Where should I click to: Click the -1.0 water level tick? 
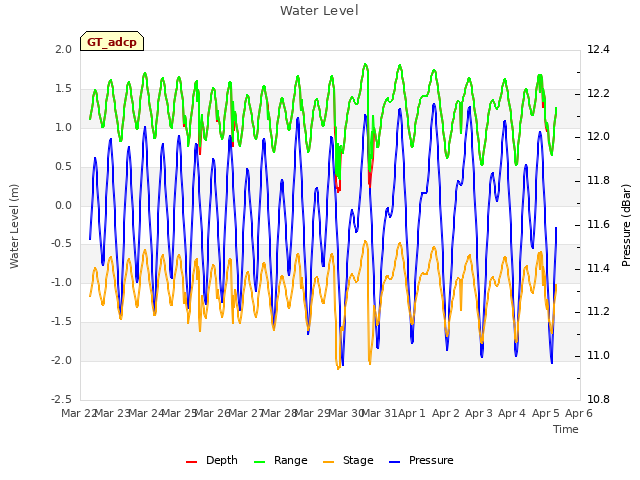pos(61,283)
